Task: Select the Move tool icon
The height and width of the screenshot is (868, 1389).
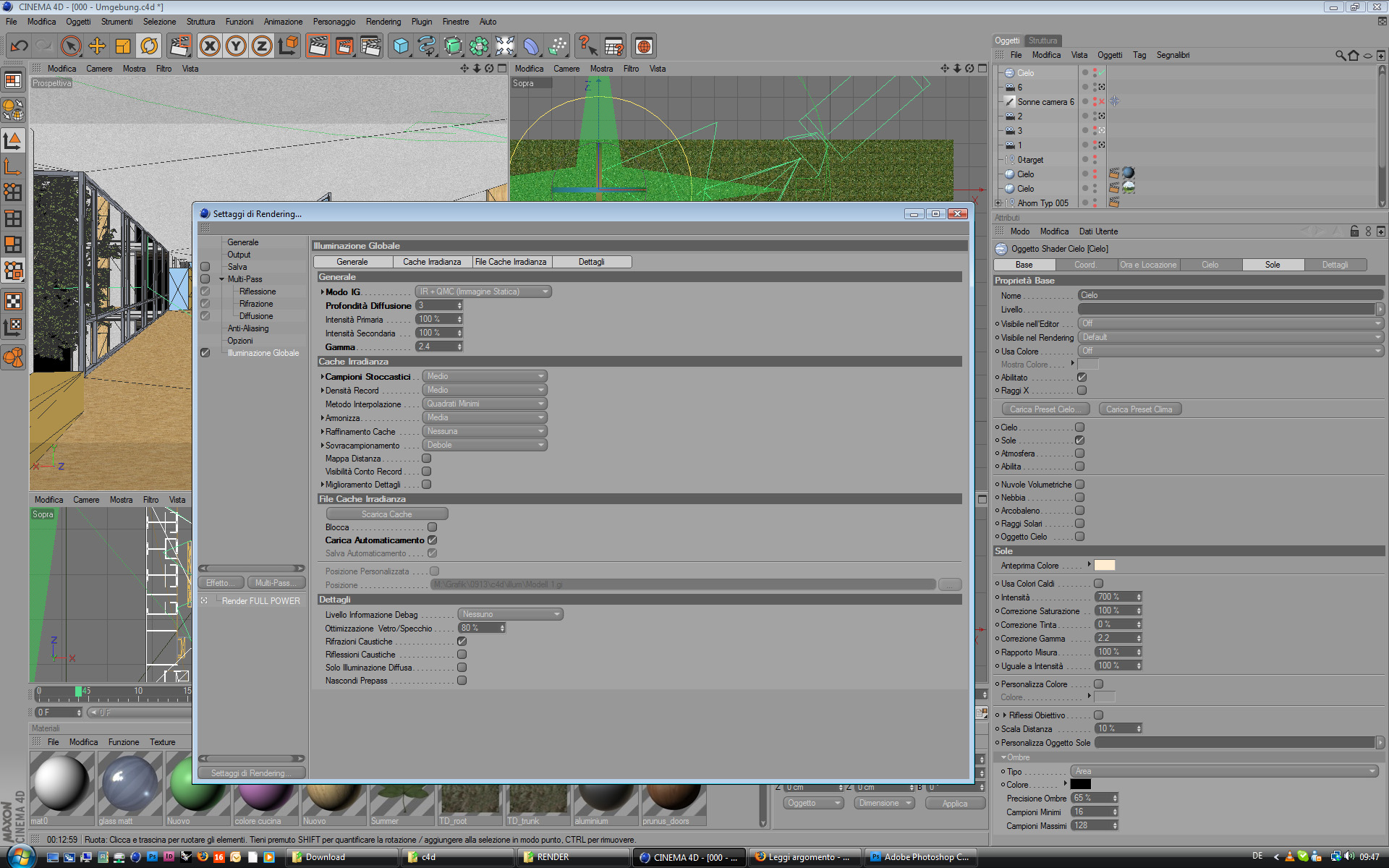Action: pyautogui.click(x=97, y=46)
